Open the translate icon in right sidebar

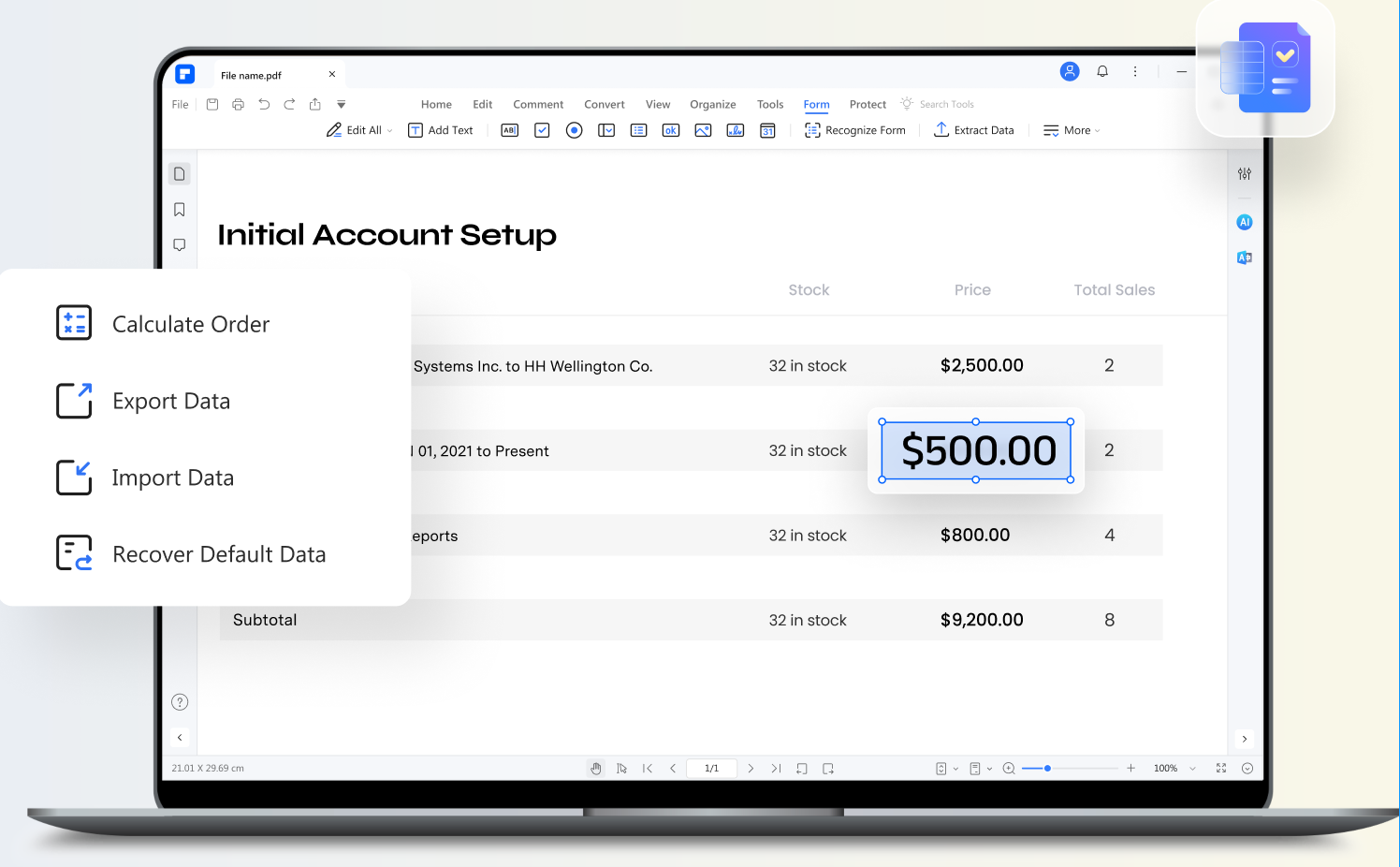tap(1245, 257)
